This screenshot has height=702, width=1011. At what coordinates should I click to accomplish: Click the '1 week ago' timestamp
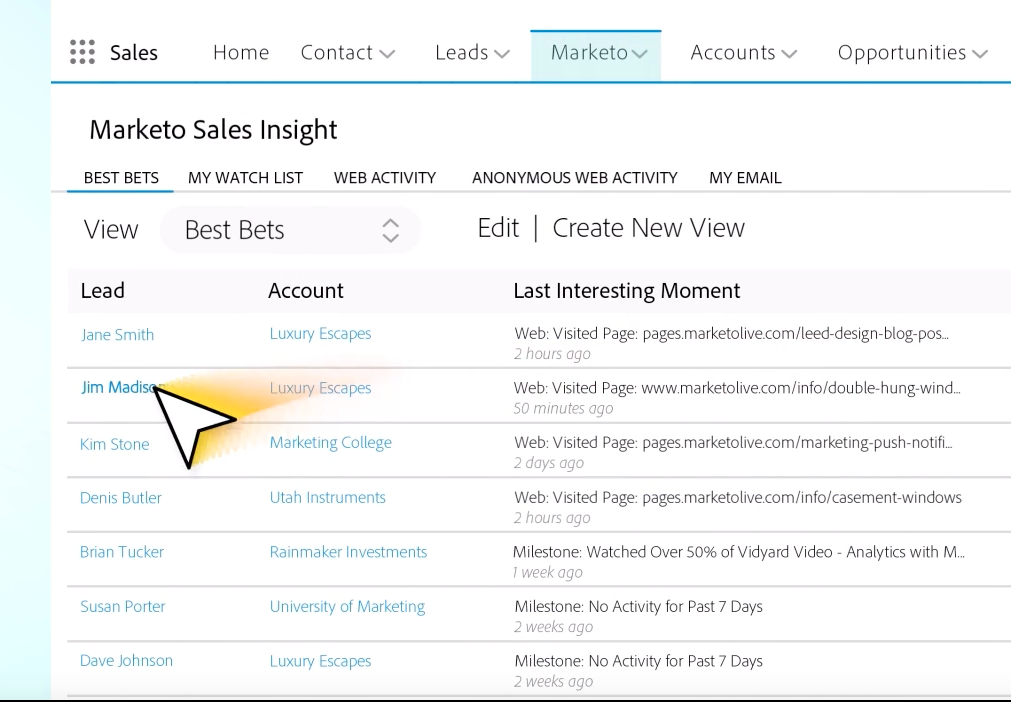pos(547,572)
